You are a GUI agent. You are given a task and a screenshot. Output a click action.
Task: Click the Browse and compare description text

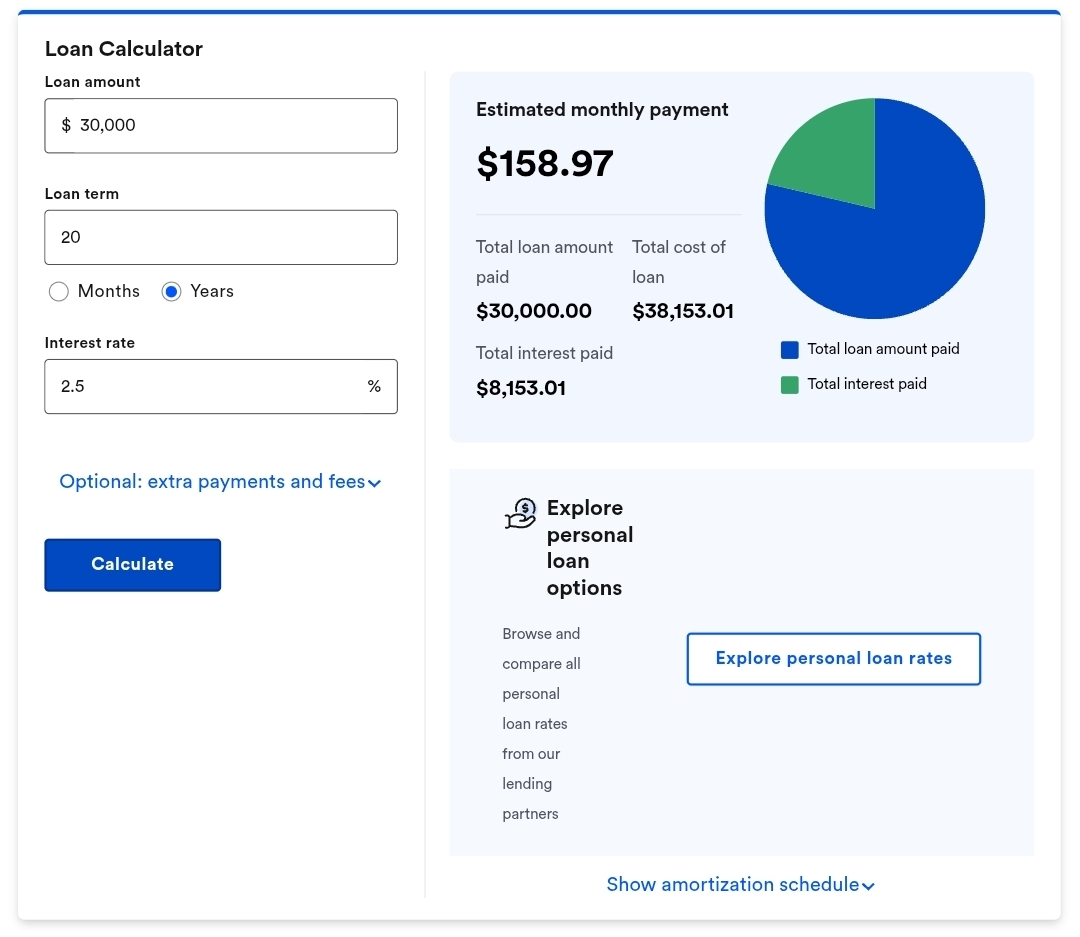point(541,723)
